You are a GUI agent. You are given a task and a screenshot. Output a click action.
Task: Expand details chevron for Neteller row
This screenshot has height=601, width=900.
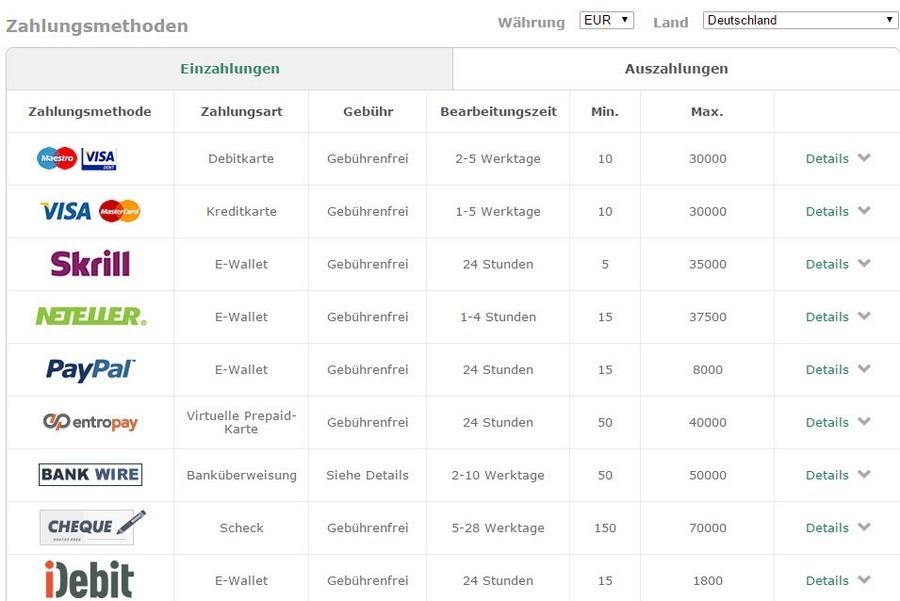(864, 316)
